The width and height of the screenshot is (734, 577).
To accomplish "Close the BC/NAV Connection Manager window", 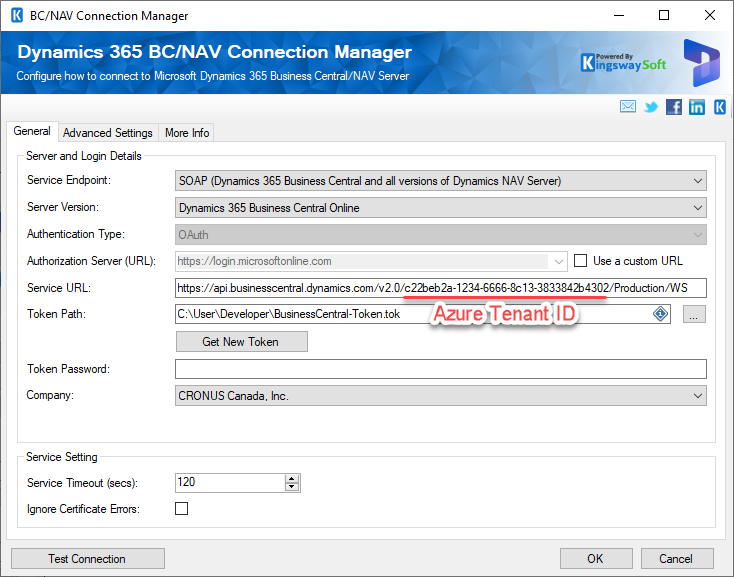I will [710, 15].
